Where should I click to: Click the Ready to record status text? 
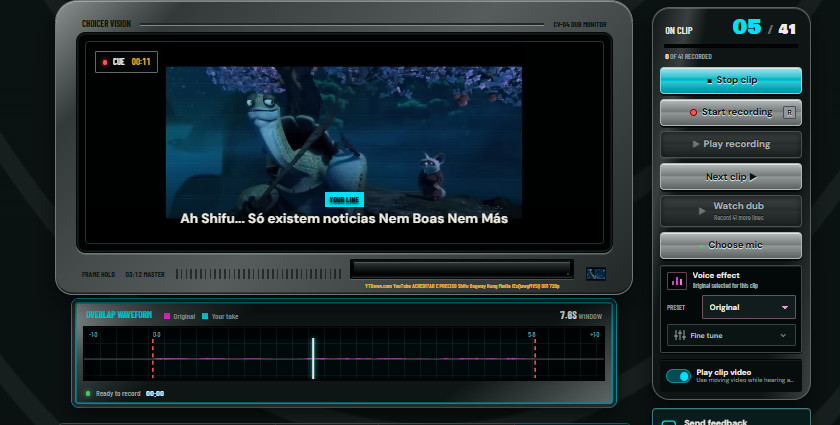click(118, 393)
